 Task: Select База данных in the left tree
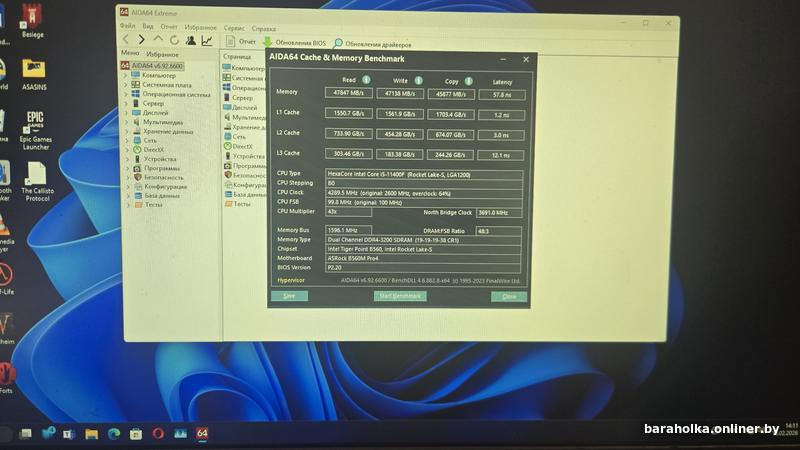click(x=162, y=195)
